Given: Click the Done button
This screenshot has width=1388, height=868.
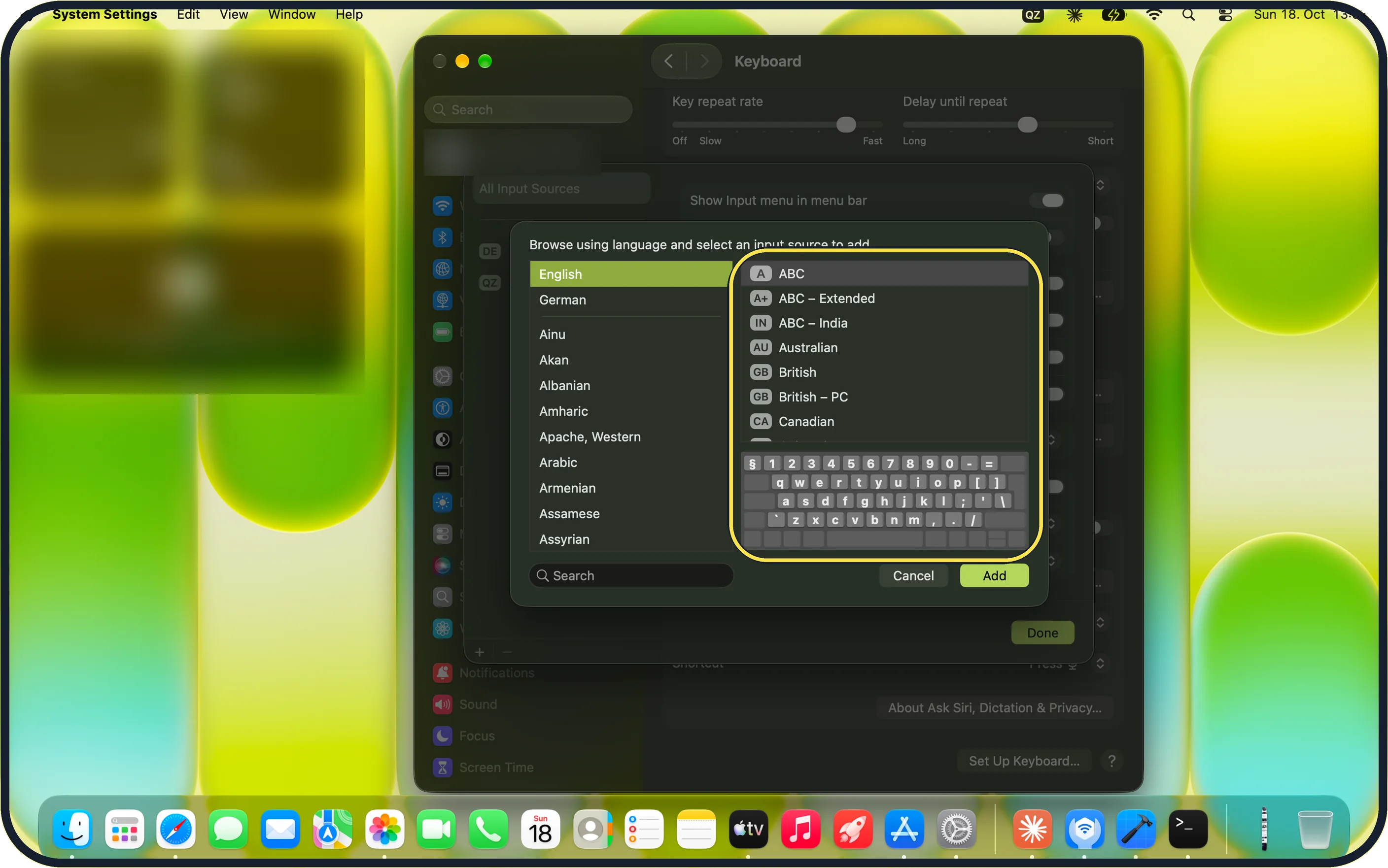Looking at the screenshot, I should (x=1042, y=633).
